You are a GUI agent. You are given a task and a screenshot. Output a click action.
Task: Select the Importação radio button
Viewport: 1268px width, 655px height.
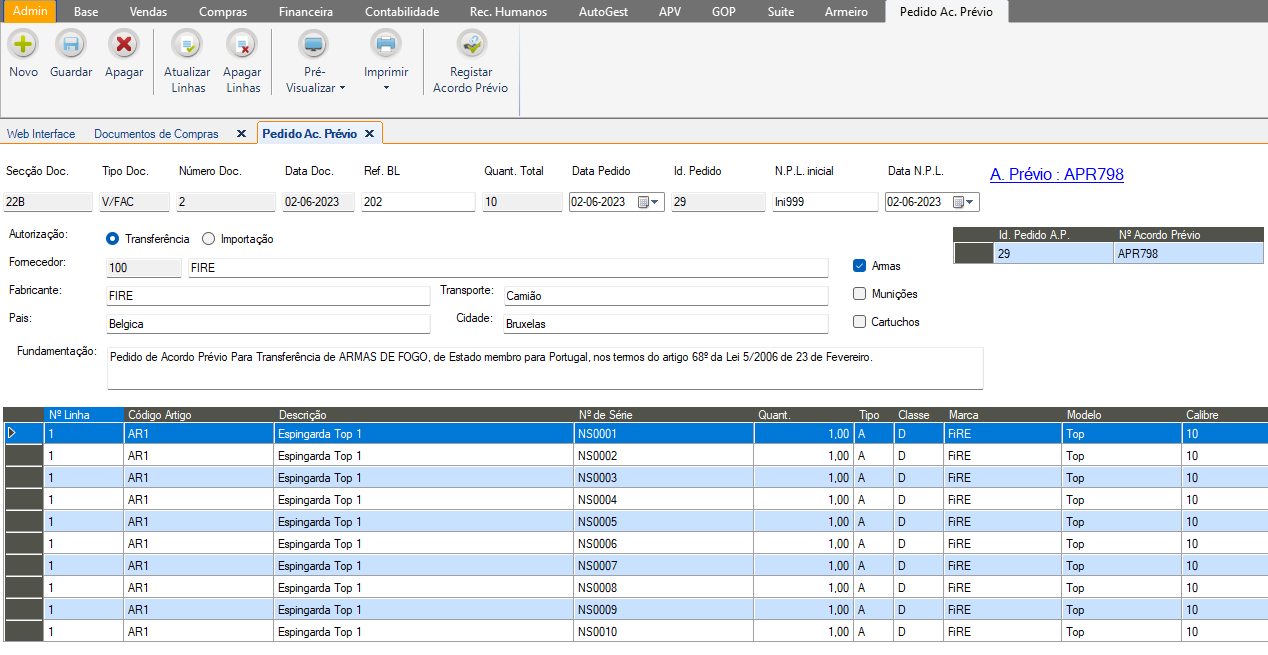coord(209,239)
